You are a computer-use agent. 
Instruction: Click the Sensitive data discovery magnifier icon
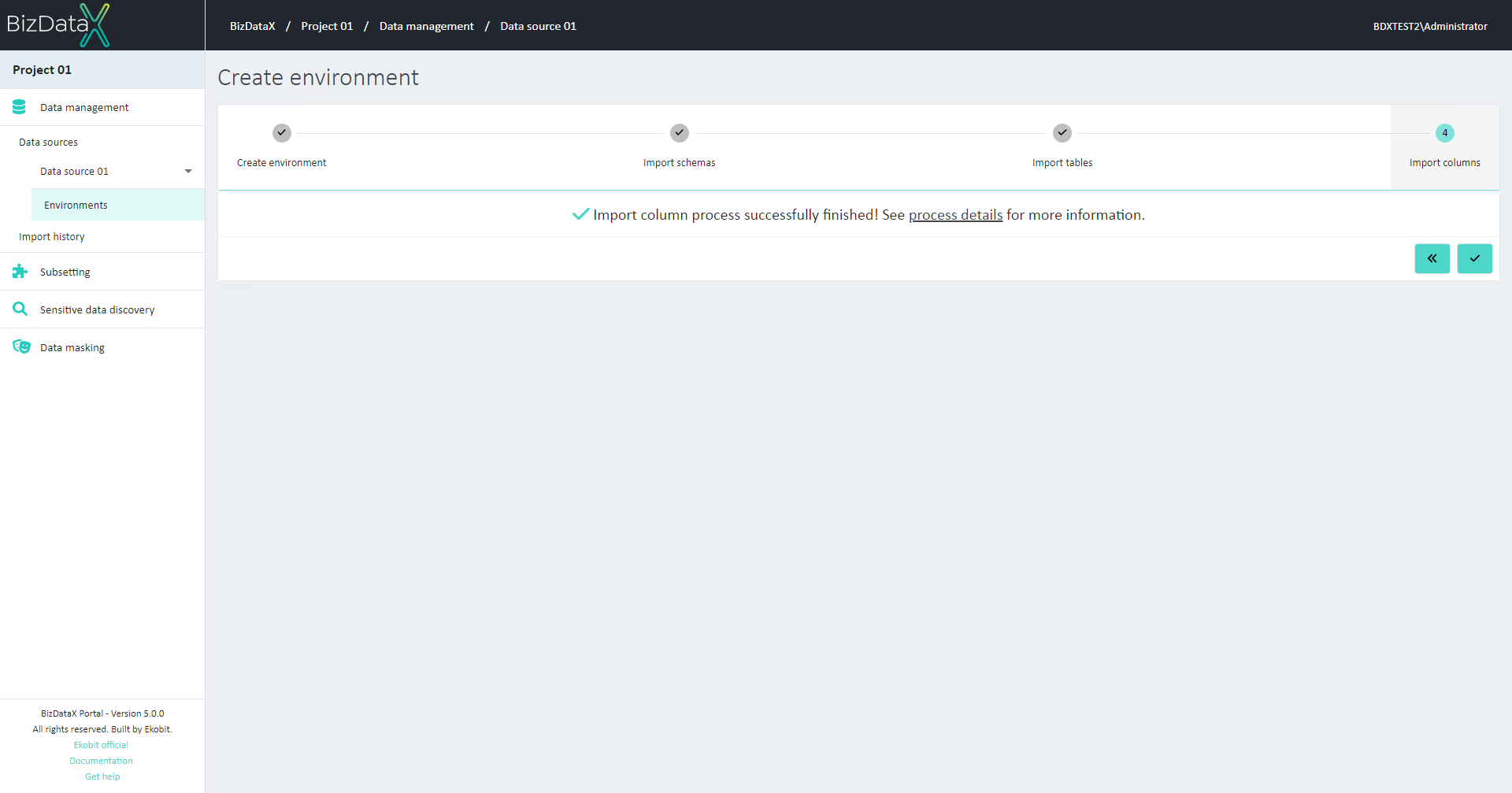click(20, 309)
